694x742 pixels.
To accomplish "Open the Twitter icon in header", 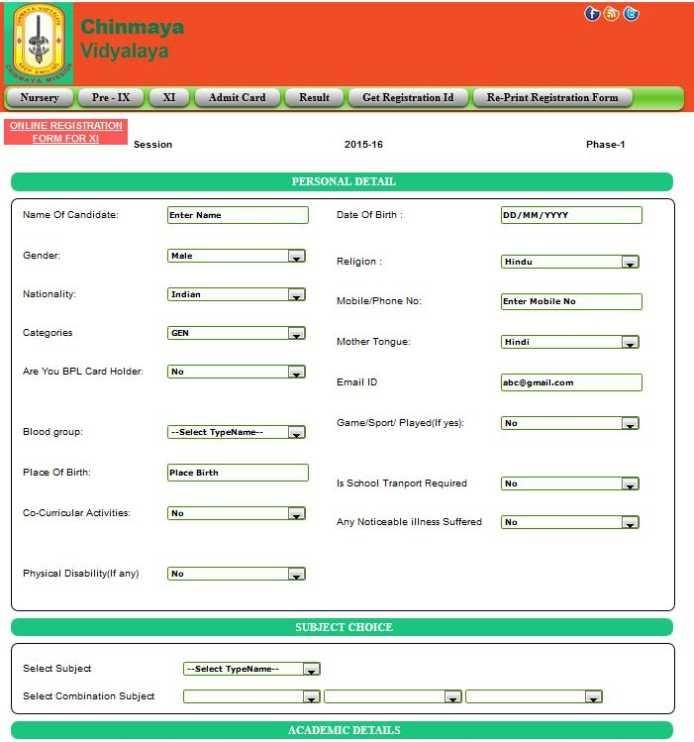I will click(631, 14).
